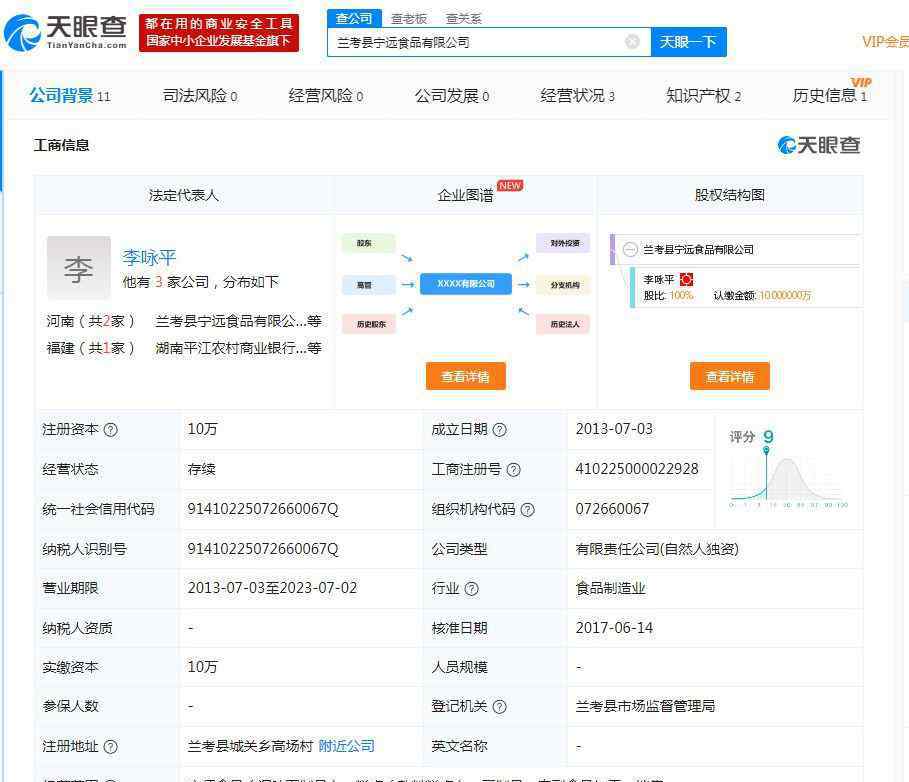Click the 股东 node in the enterprise map

coord(369,243)
